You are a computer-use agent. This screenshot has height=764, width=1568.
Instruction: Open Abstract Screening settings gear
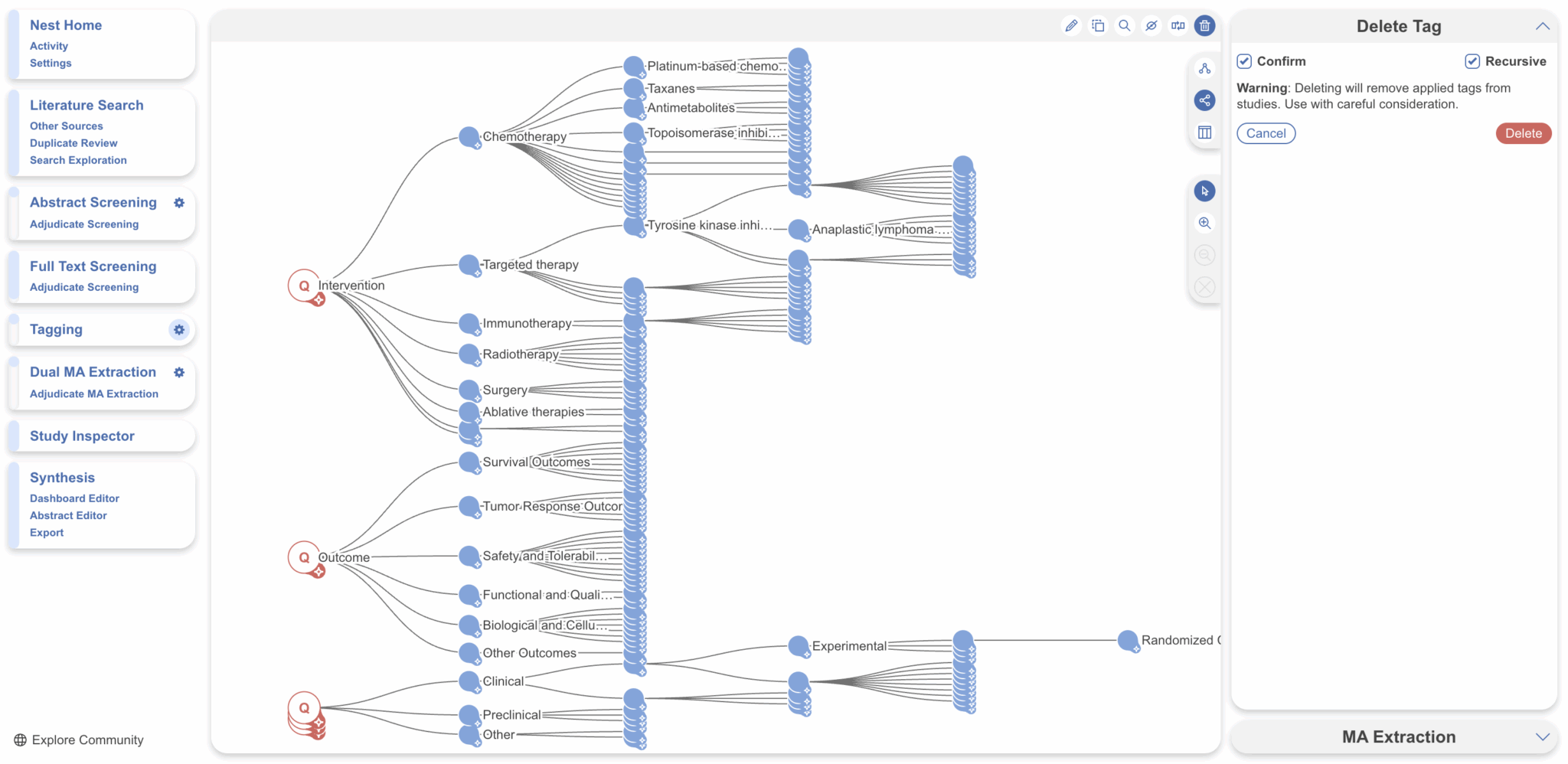point(179,203)
